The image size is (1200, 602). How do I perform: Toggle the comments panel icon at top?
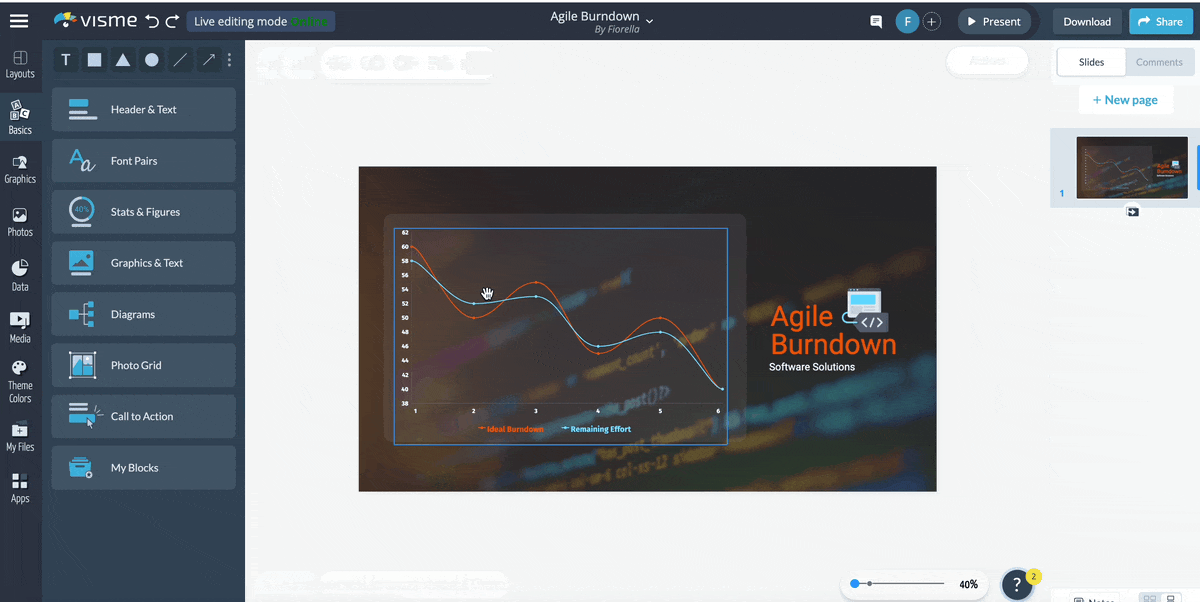point(875,20)
